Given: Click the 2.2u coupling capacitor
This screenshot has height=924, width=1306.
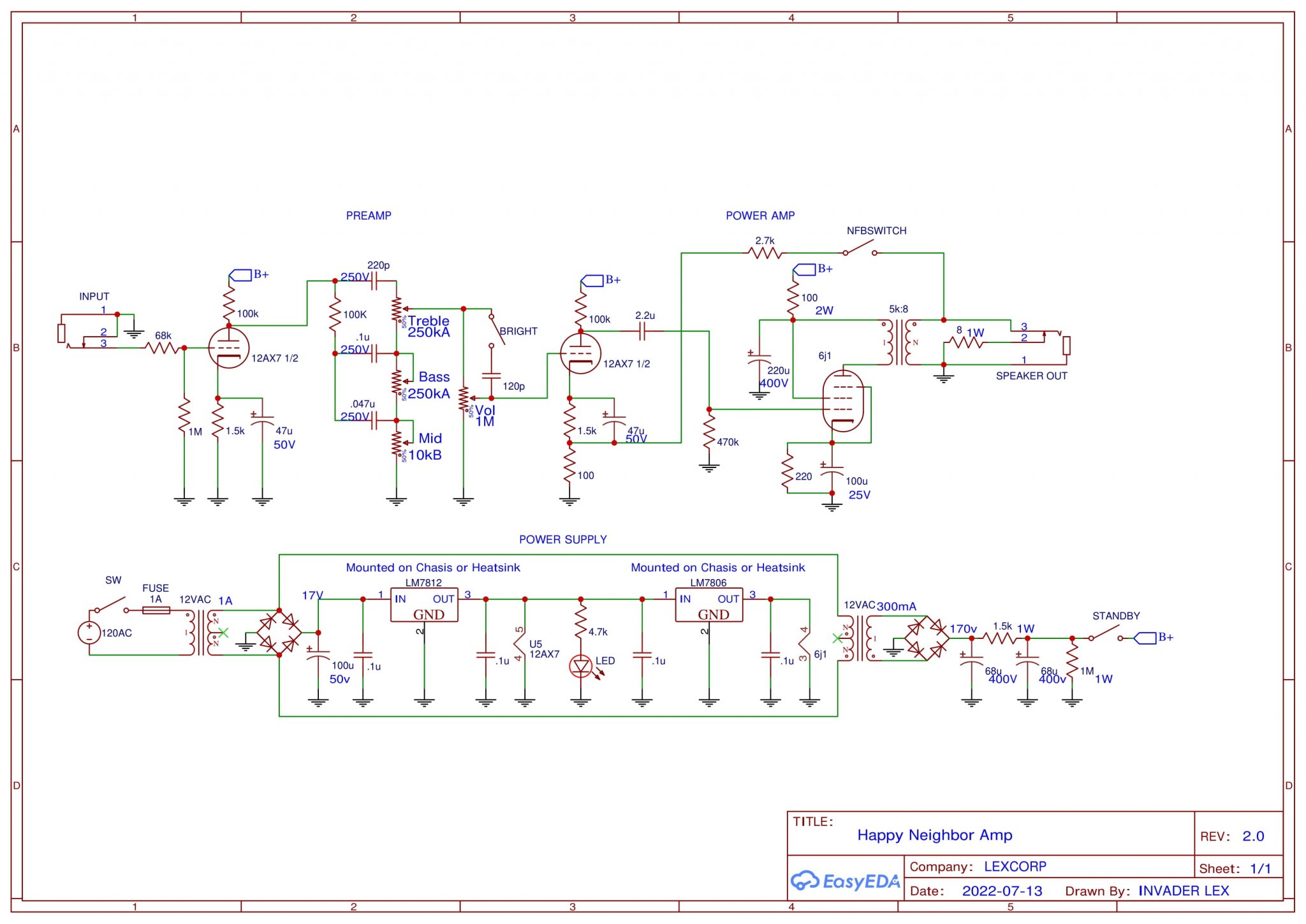Looking at the screenshot, I should pos(643,331).
